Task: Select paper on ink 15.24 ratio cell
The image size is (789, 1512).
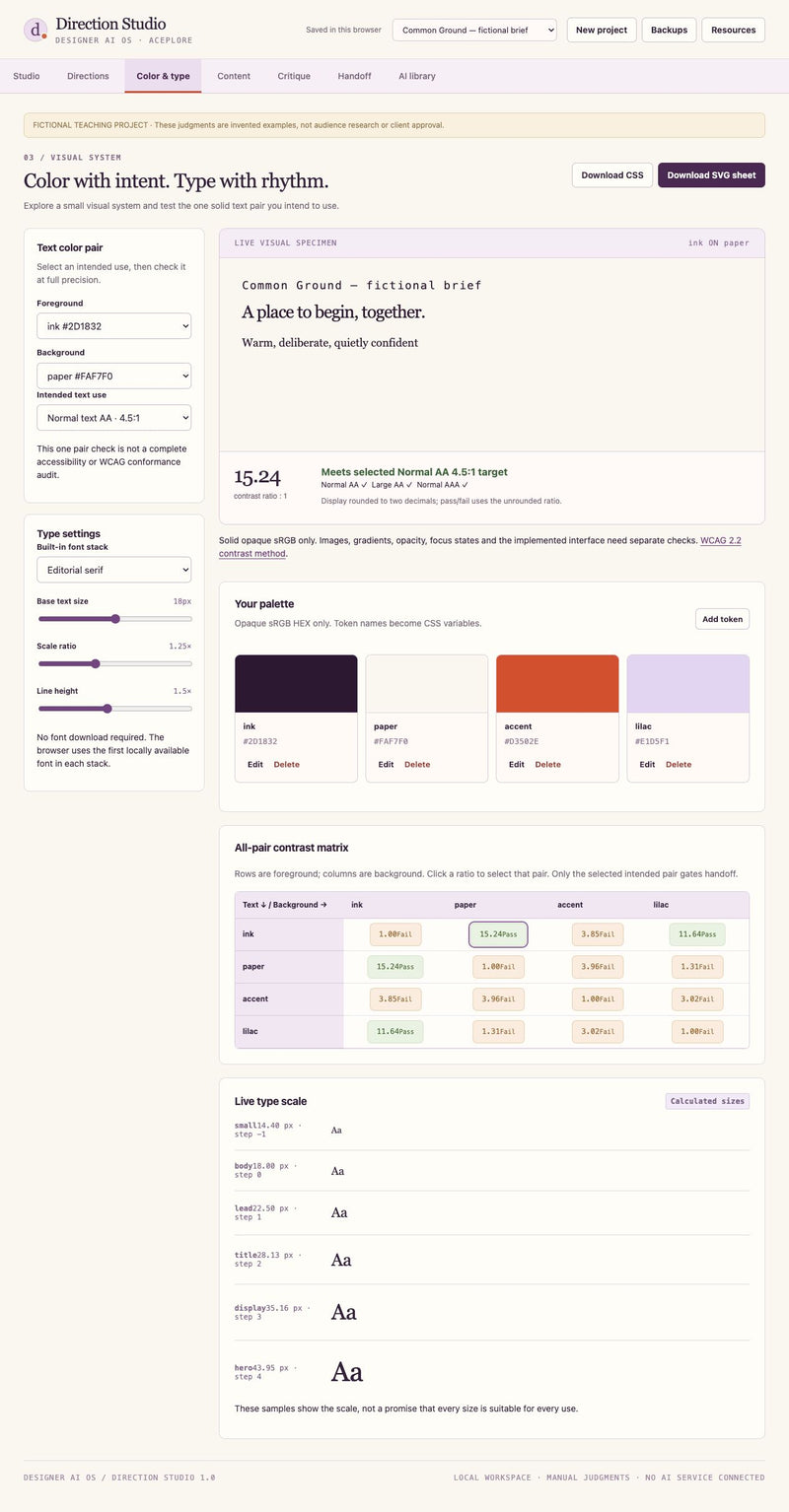Action: coord(395,967)
